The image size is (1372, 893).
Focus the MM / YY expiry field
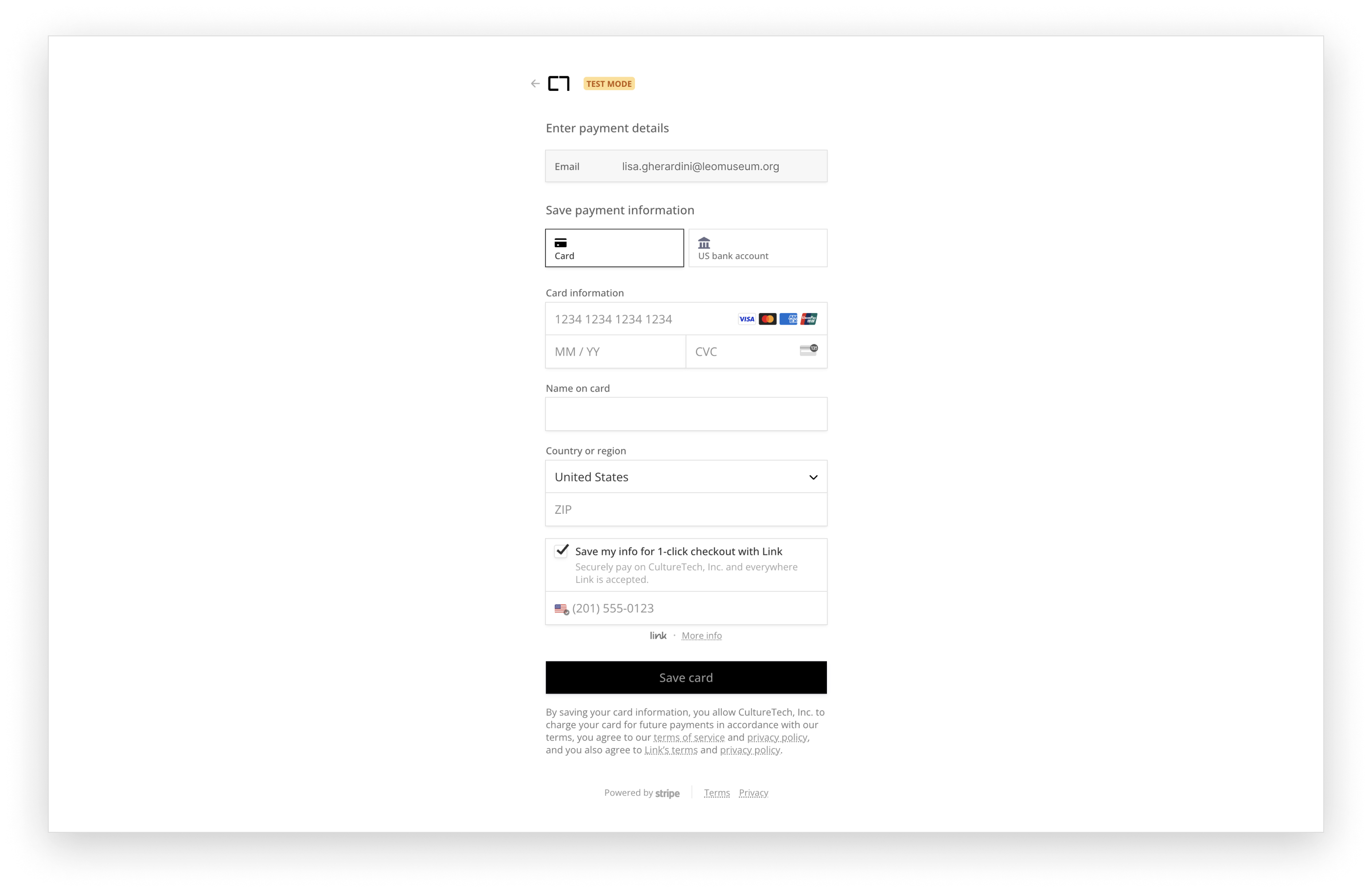616,351
